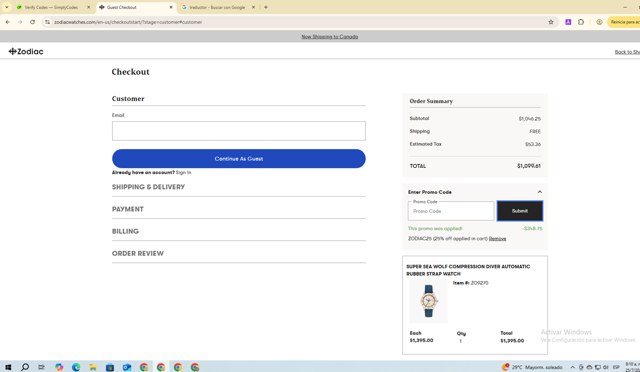Screen dimensions: 640x372
Task: View site information icon in address bar
Action: coord(47,22)
